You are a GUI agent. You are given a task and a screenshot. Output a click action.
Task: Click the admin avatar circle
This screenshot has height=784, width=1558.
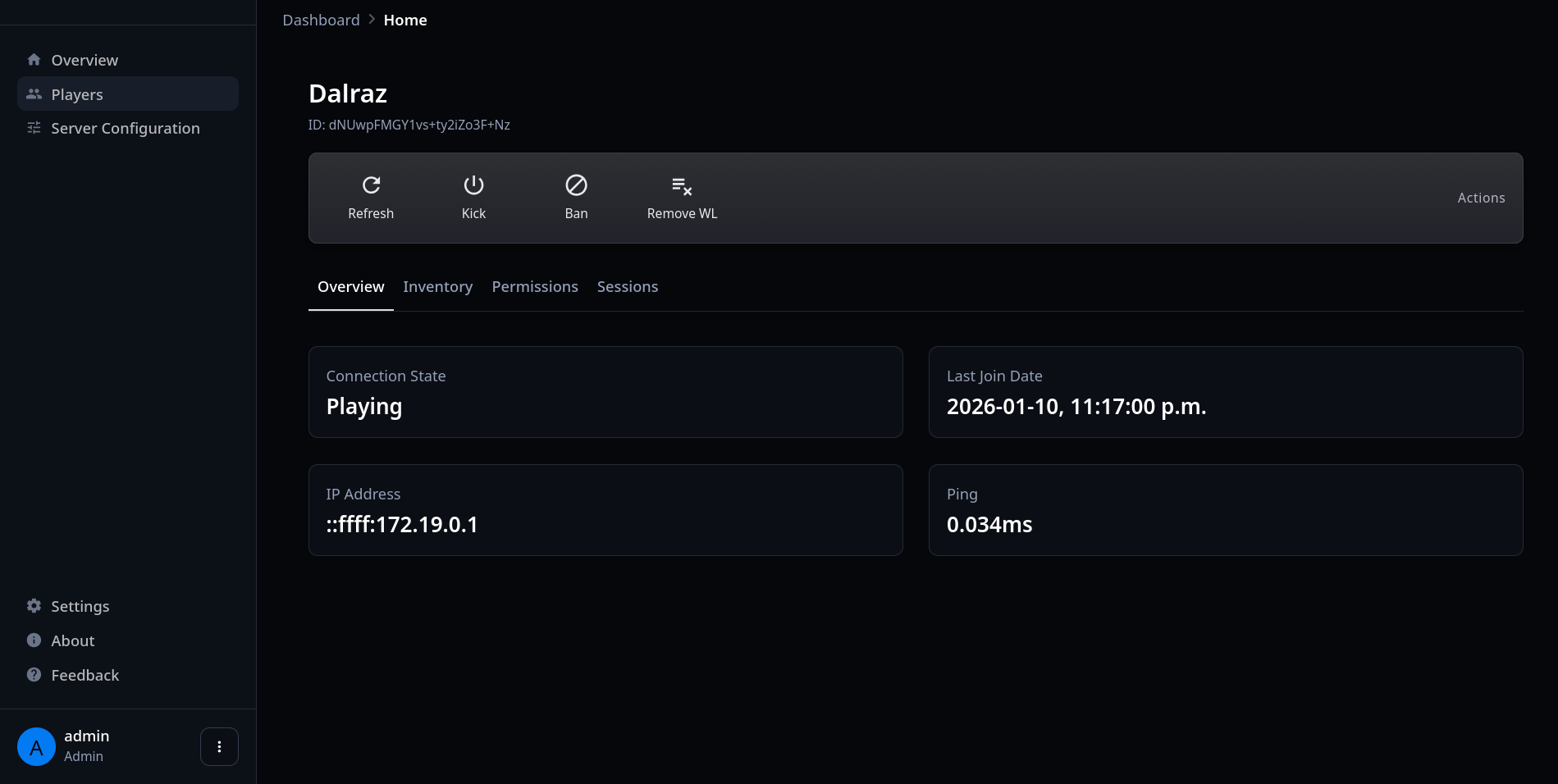click(x=36, y=746)
